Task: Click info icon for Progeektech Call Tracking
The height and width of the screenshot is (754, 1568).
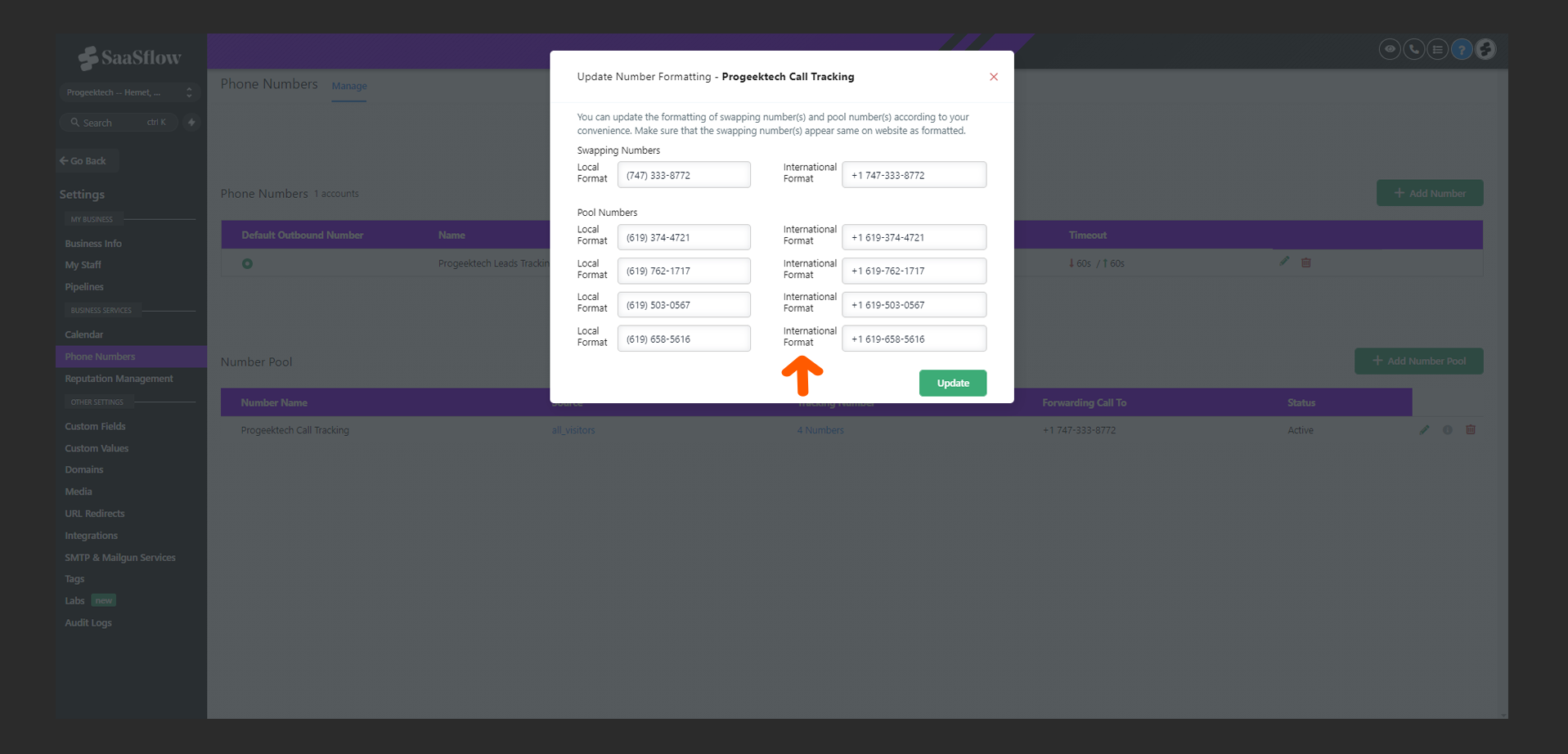Action: [x=1448, y=430]
